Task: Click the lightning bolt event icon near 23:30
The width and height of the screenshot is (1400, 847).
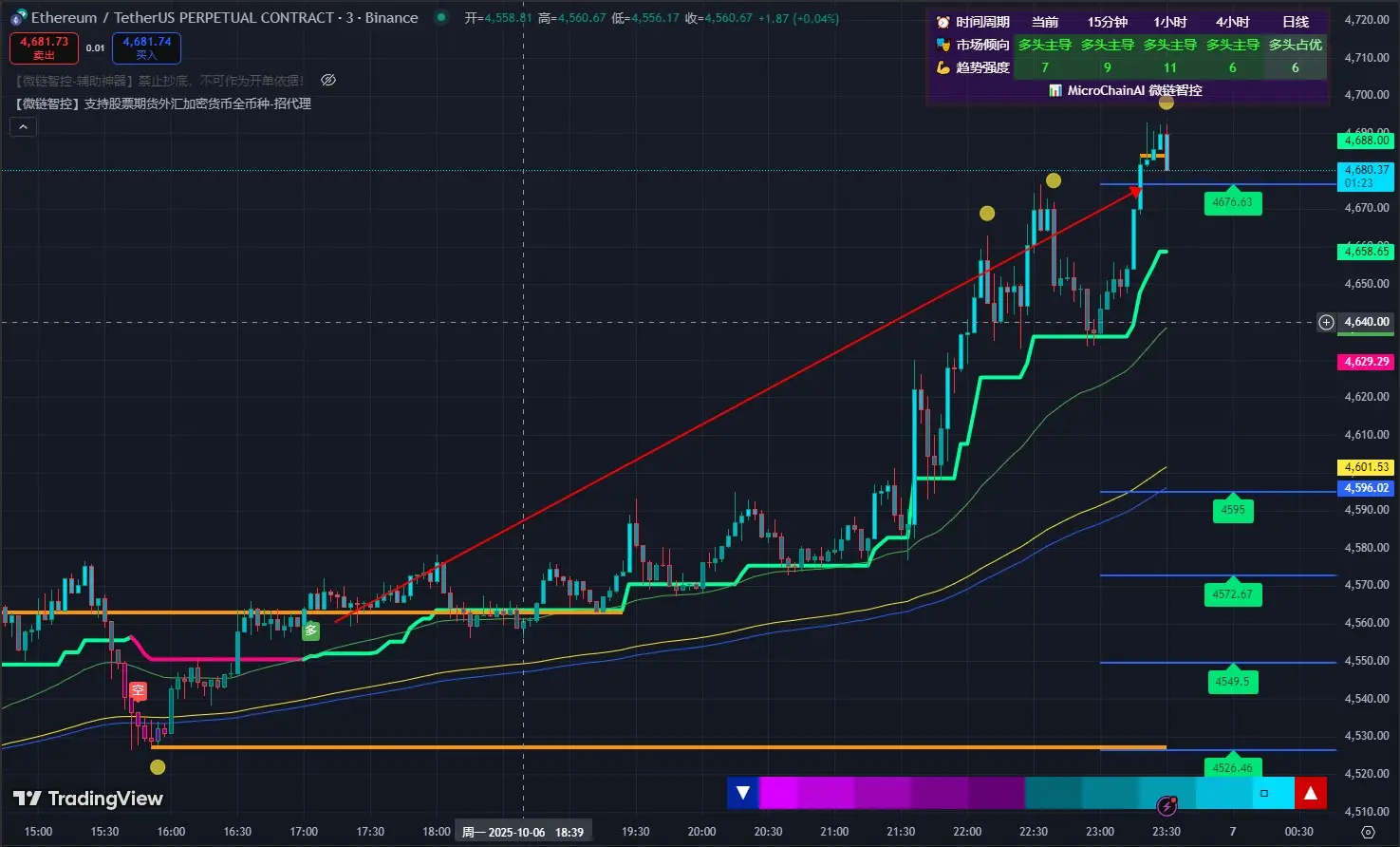Action: click(1167, 806)
